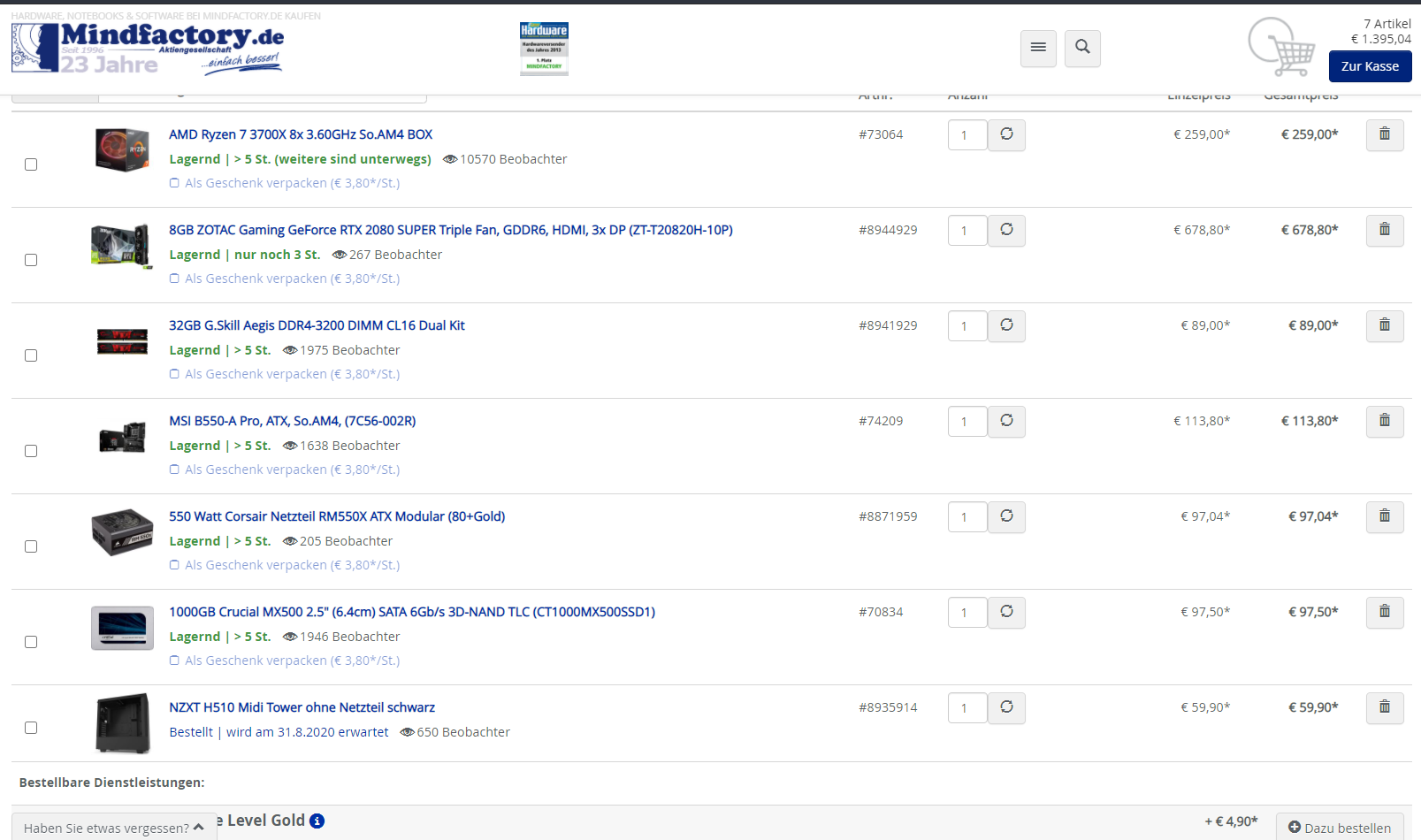Refresh quantity for ZOTAC RTX 2080 SUPER
The width and height of the screenshot is (1421, 840).
1006,230
